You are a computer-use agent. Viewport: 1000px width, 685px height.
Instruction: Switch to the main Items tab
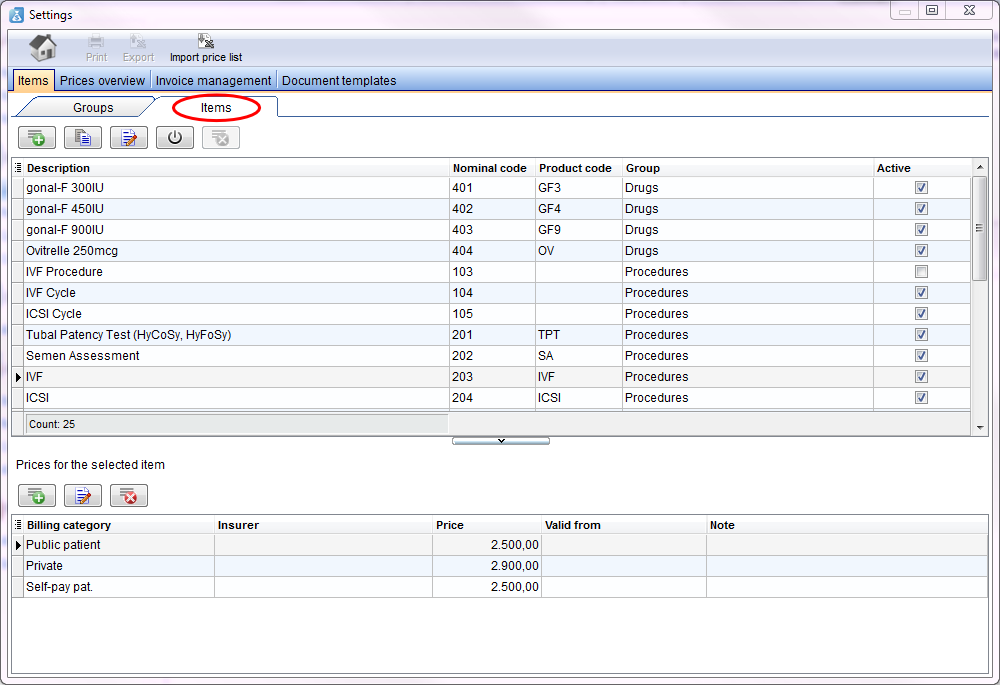tap(33, 80)
